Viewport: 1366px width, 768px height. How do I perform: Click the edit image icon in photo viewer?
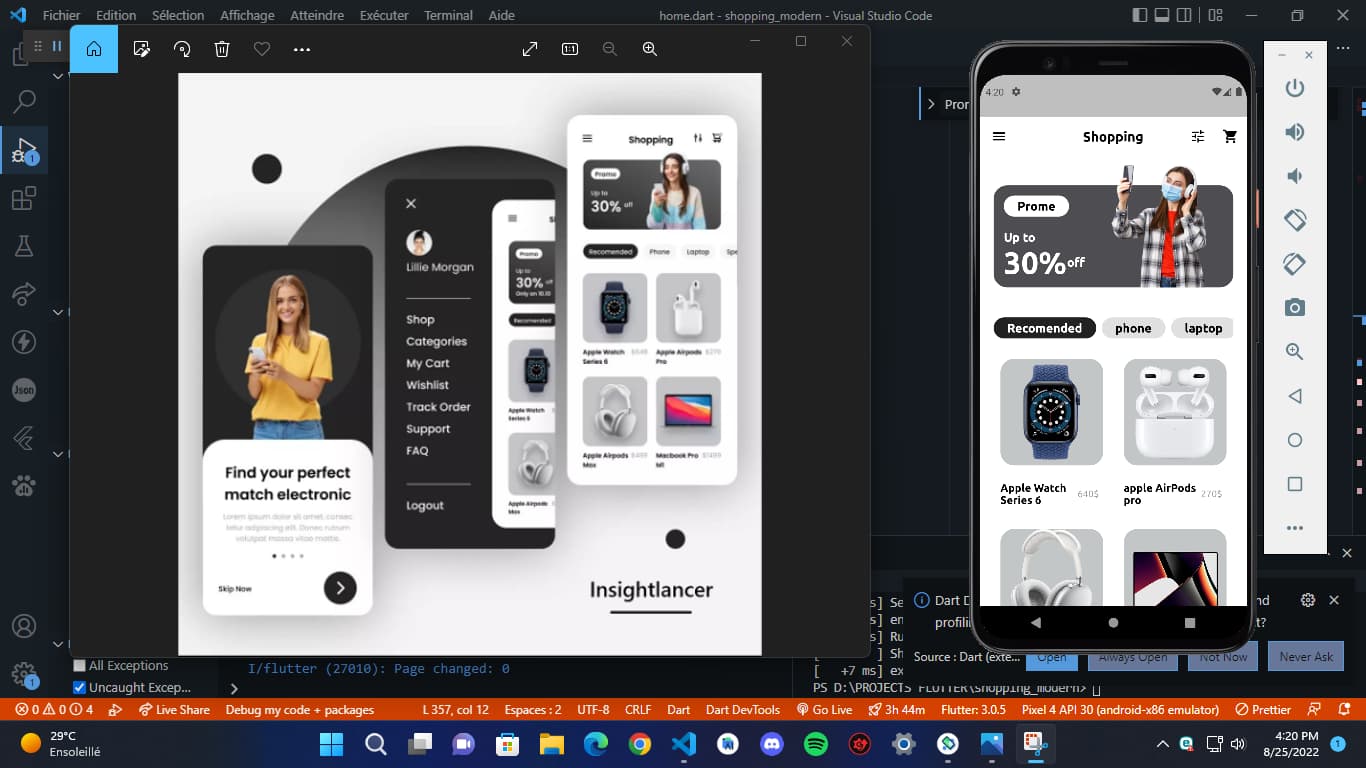pos(142,49)
